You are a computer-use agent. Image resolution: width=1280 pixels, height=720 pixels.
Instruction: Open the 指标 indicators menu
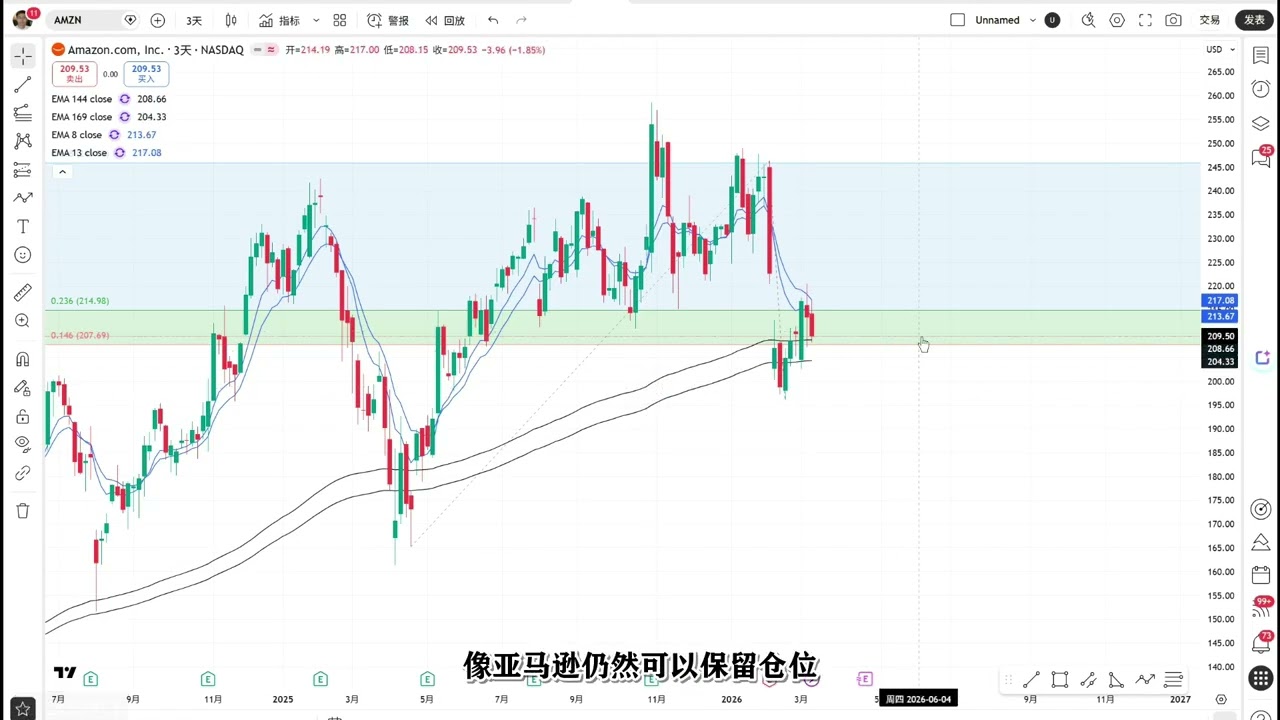coord(279,20)
